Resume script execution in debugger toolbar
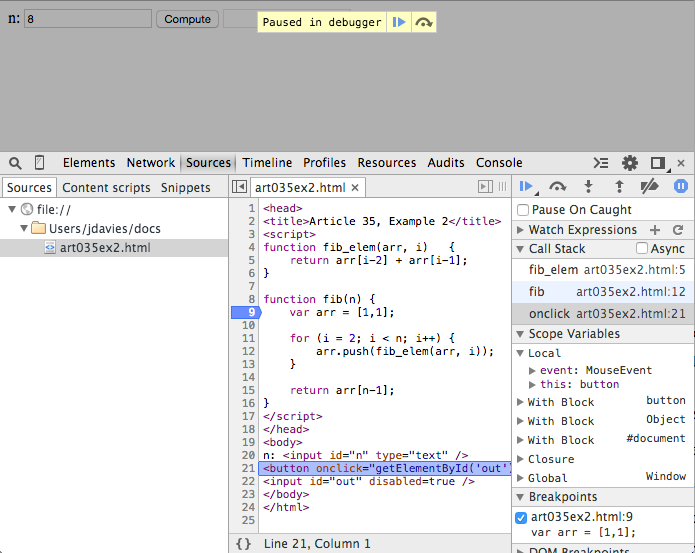 526,187
